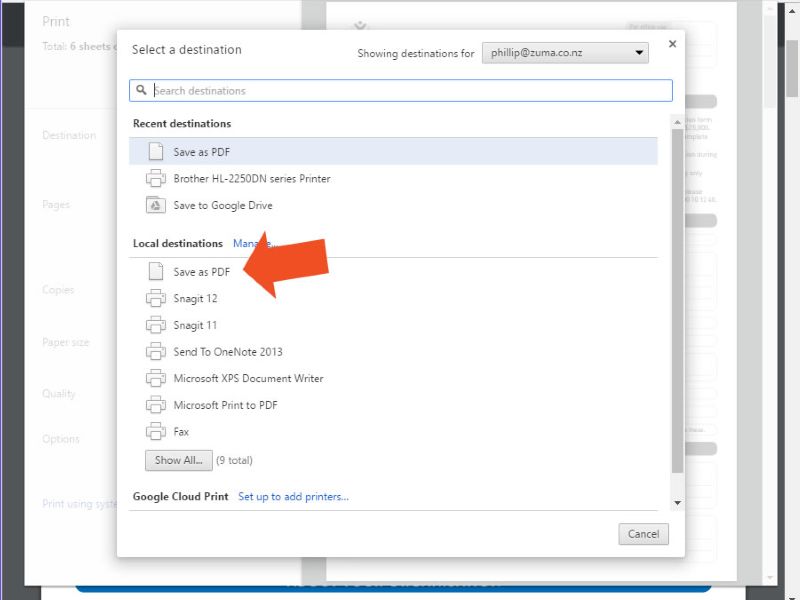Click Set up to add printers

pyautogui.click(x=293, y=496)
